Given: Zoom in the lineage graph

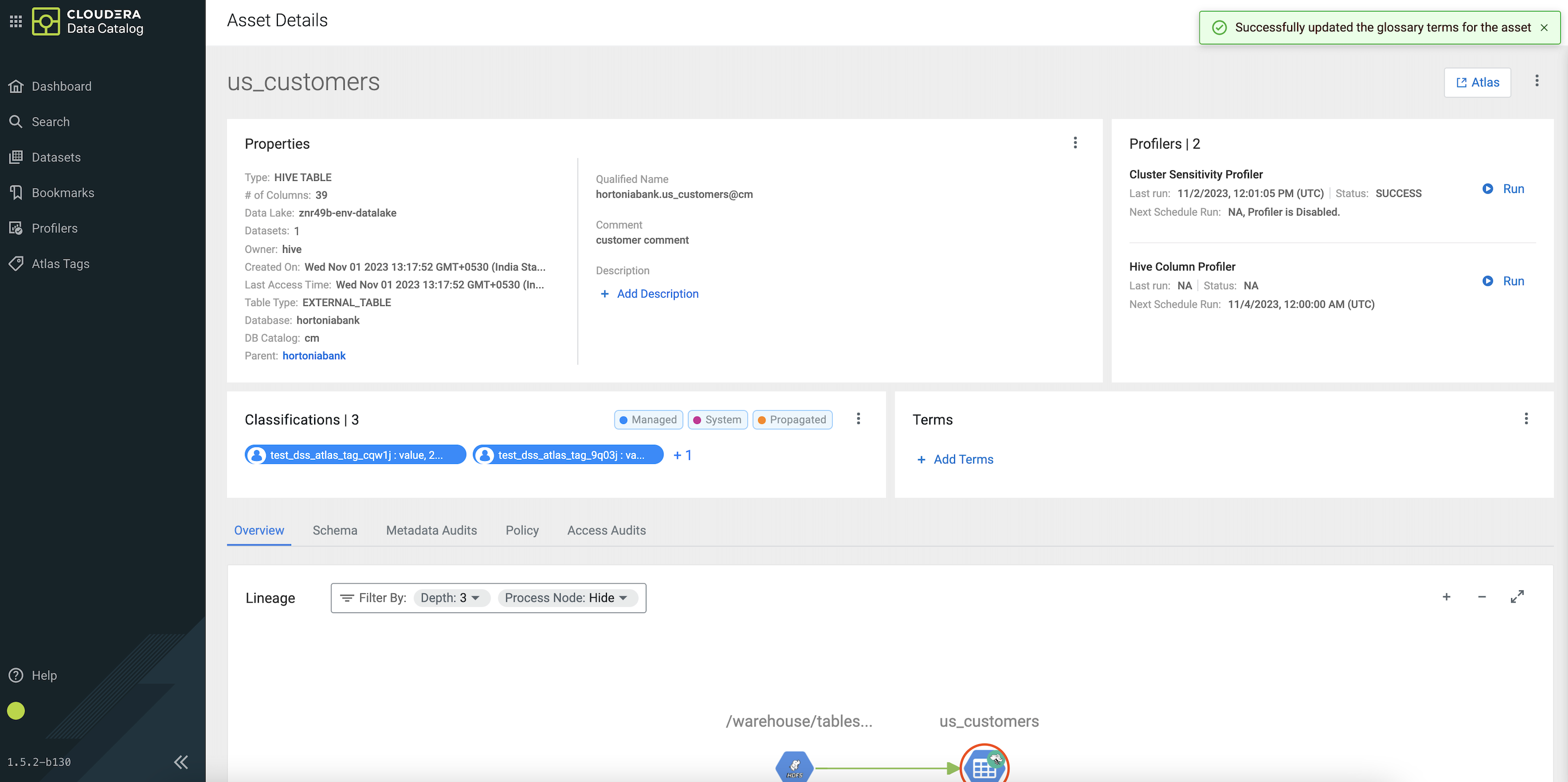Looking at the screenshot, I should click(1446, 597).
